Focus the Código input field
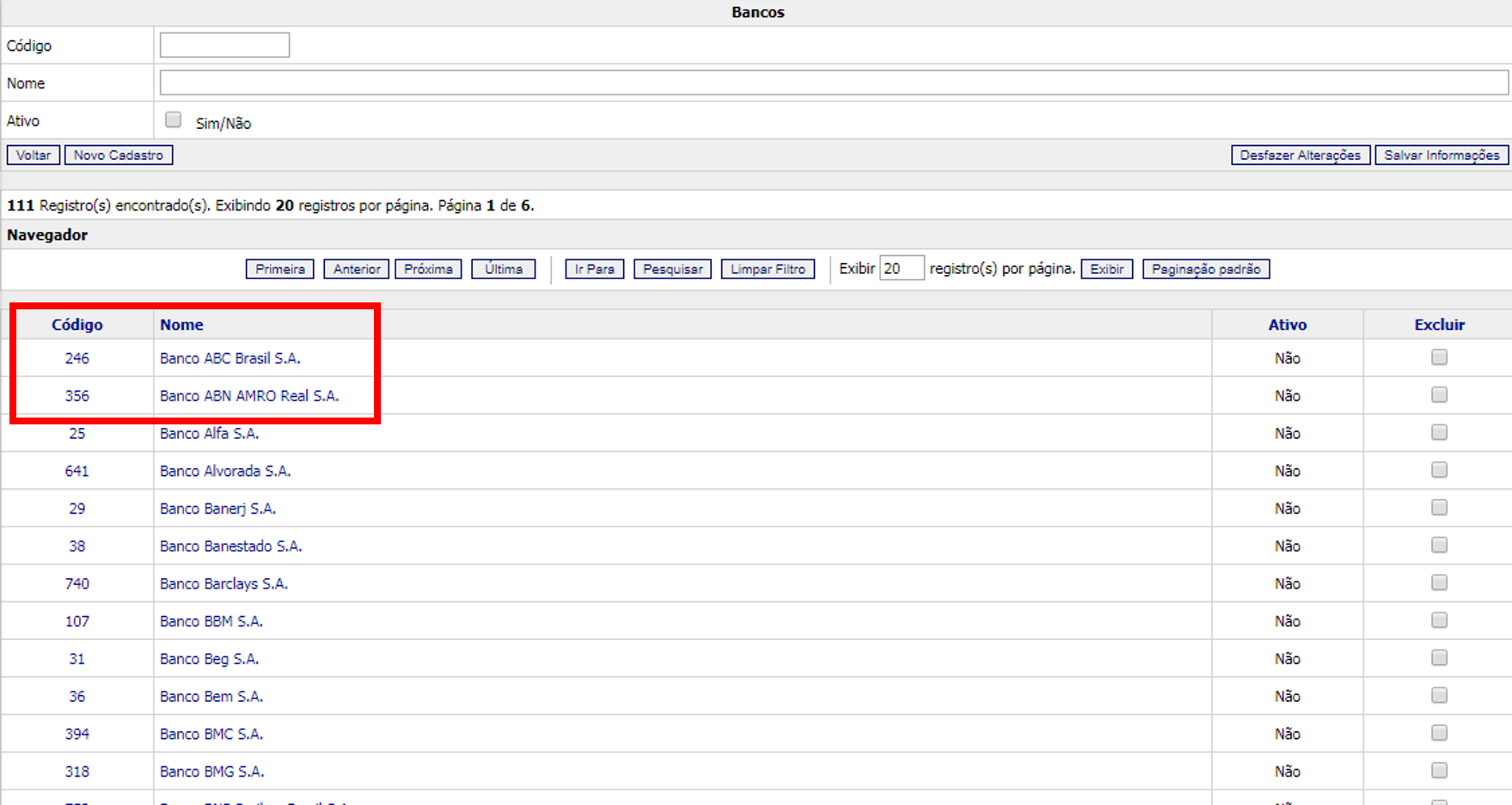The height and width of the screenshot is (805, 1512). coord(224,46)
